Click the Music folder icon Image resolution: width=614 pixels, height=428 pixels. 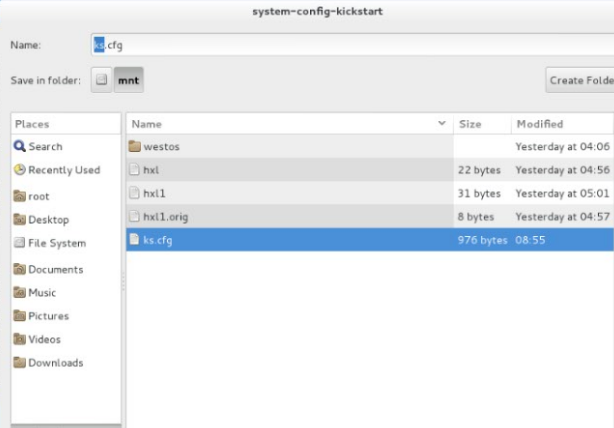click(19, 292)
